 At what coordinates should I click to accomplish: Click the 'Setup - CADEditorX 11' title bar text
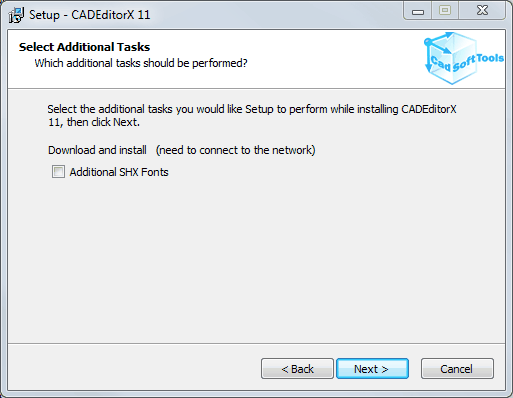point(90,15)
